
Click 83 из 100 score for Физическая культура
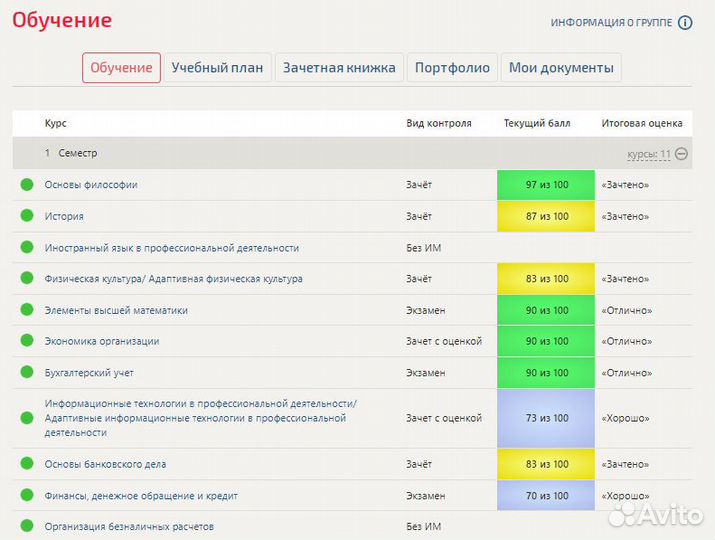(x=546, y=279)
